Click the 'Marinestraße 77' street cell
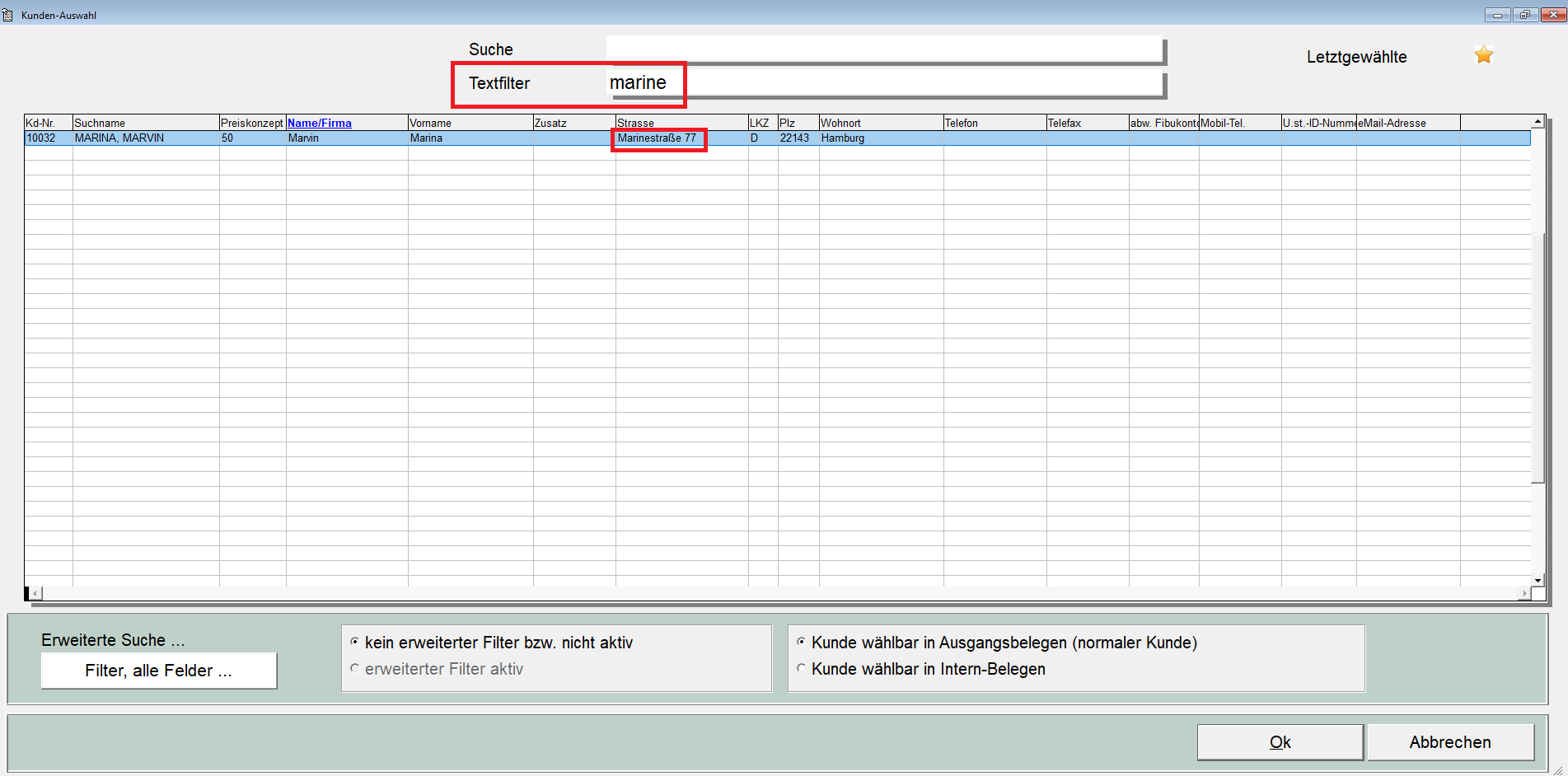 tap(682, 138)
